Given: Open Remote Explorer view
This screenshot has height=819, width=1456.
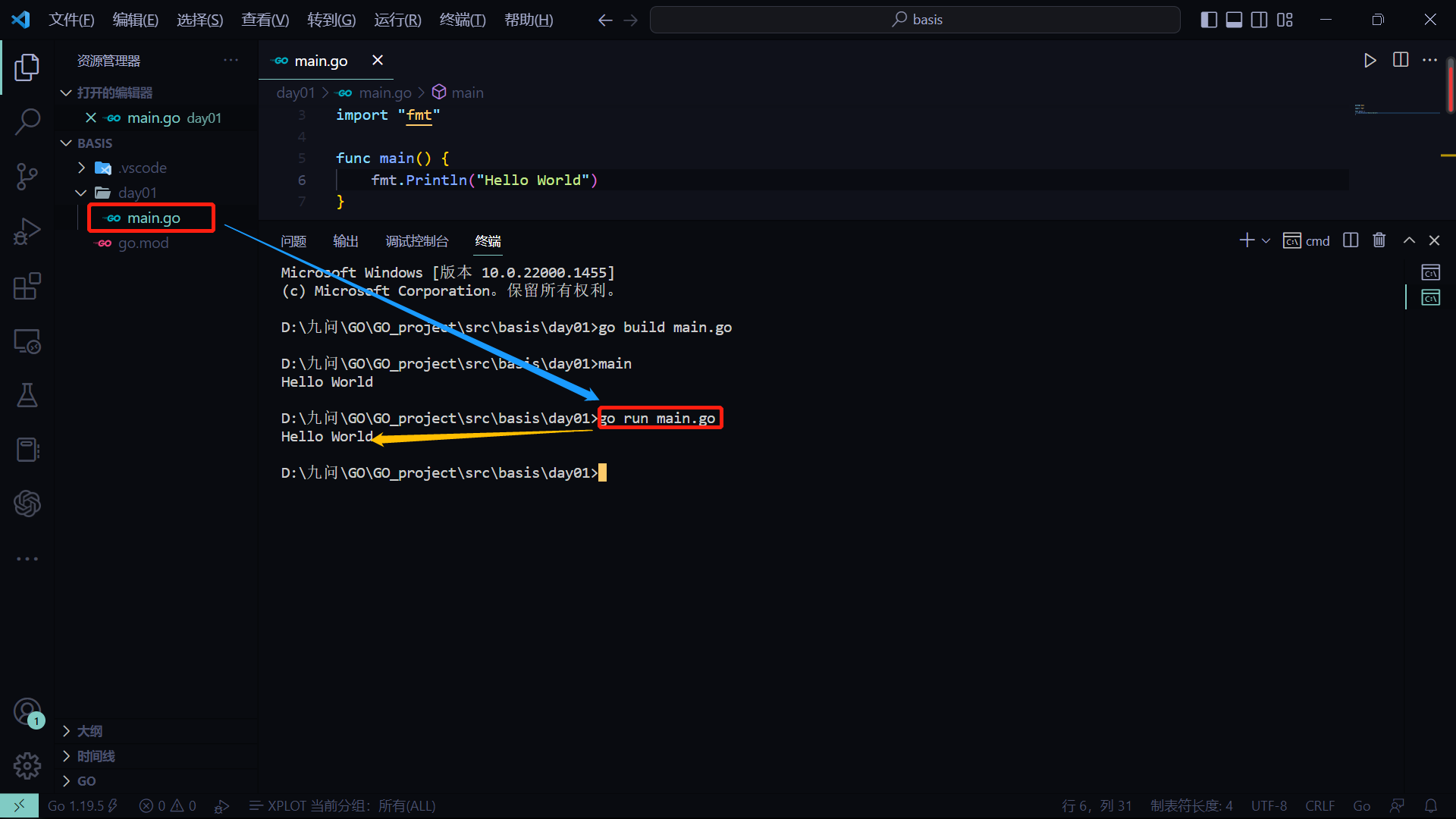Looking at the screenshot, I should [x=27, y=341].
